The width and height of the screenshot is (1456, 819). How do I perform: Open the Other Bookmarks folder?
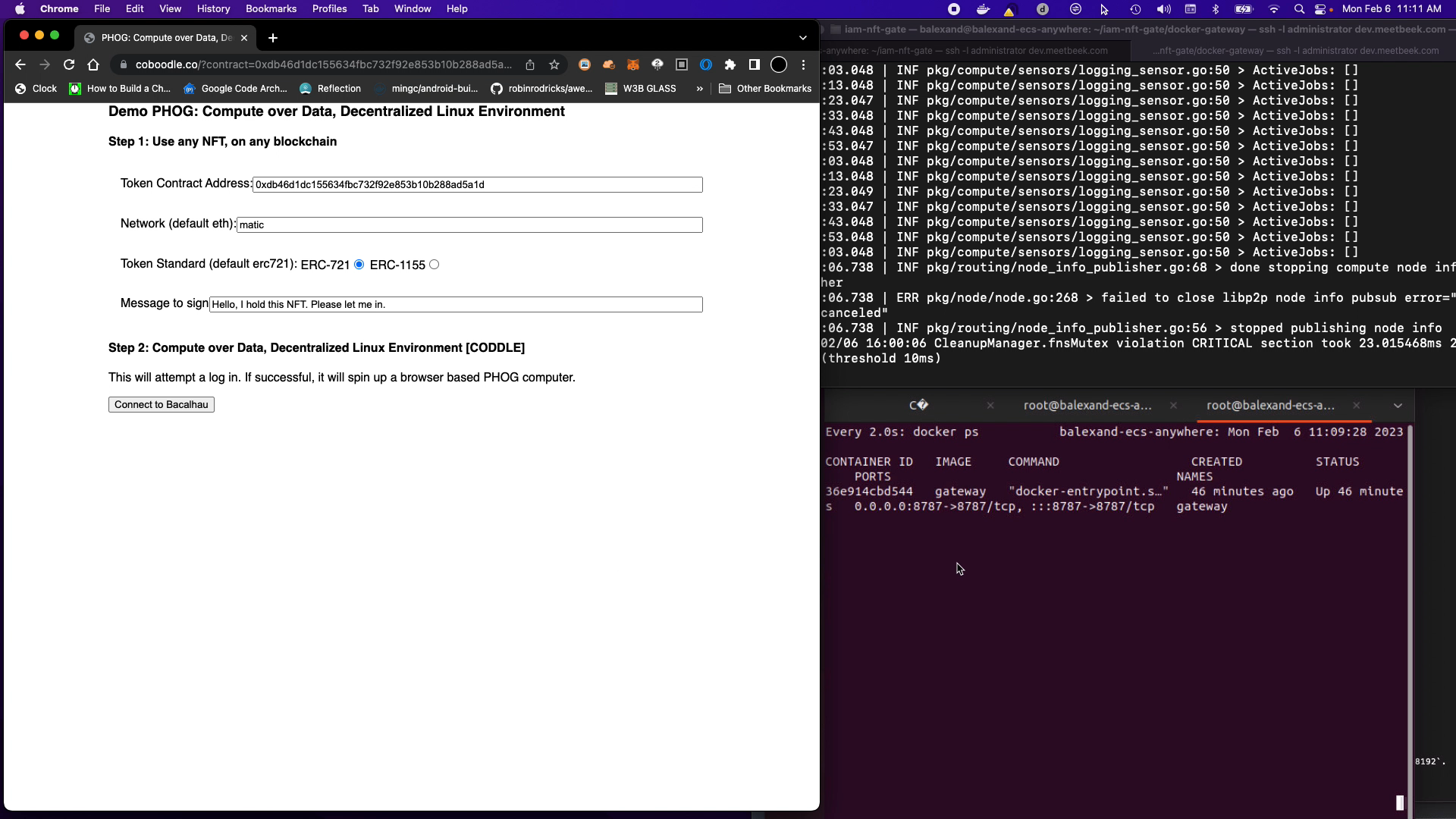point(765,89)
